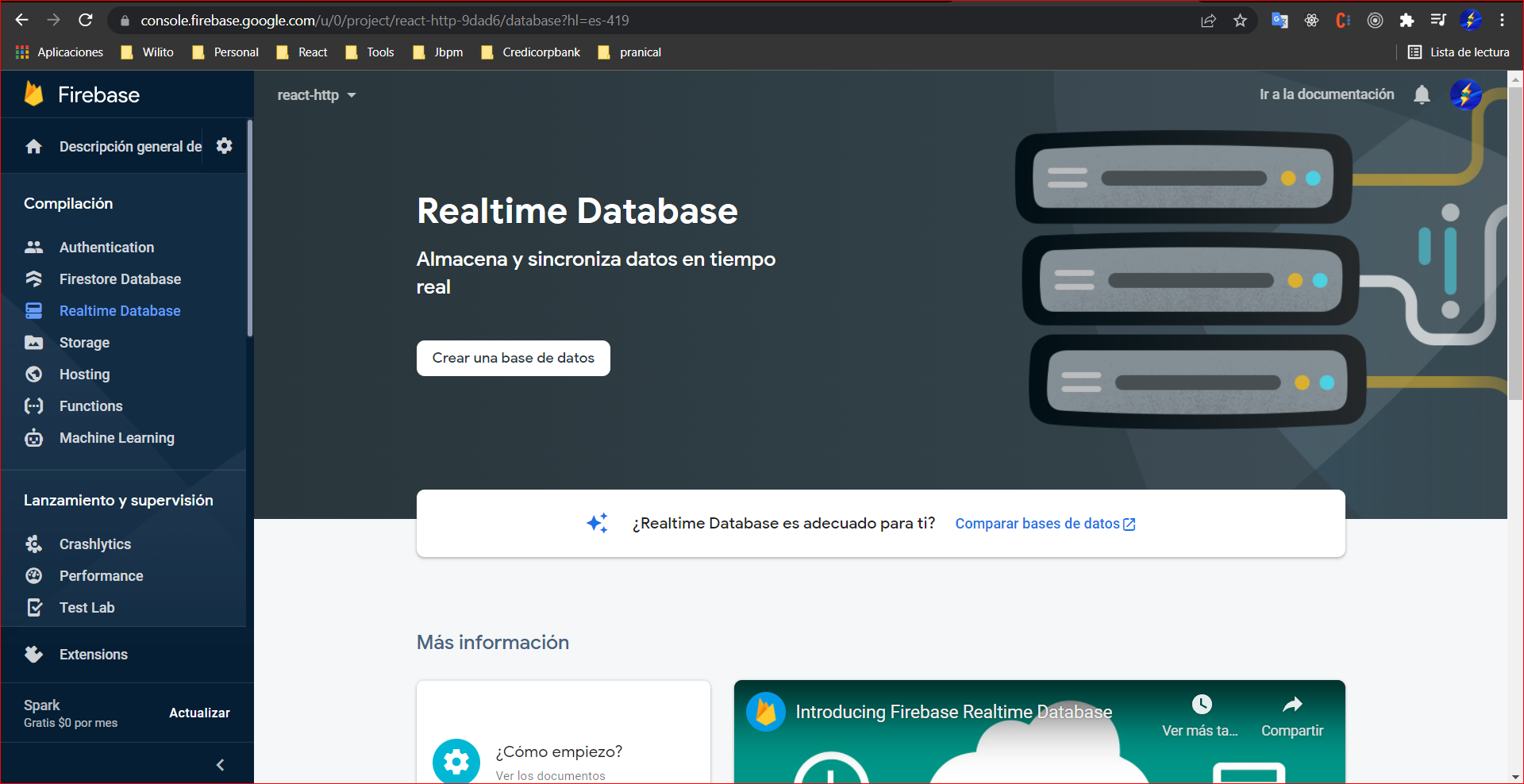Screen dimensions: 1524x784
Task: Open the Machine Learning robot icon
Action: [34, 438]
